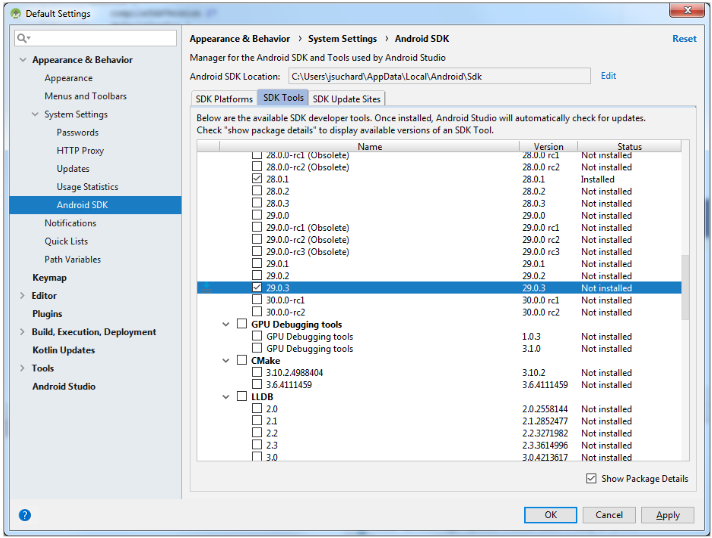This screenshot has height=538, width=712.
Task: Click the Android SDK Location path field
Action: click(x=438, y=76)
